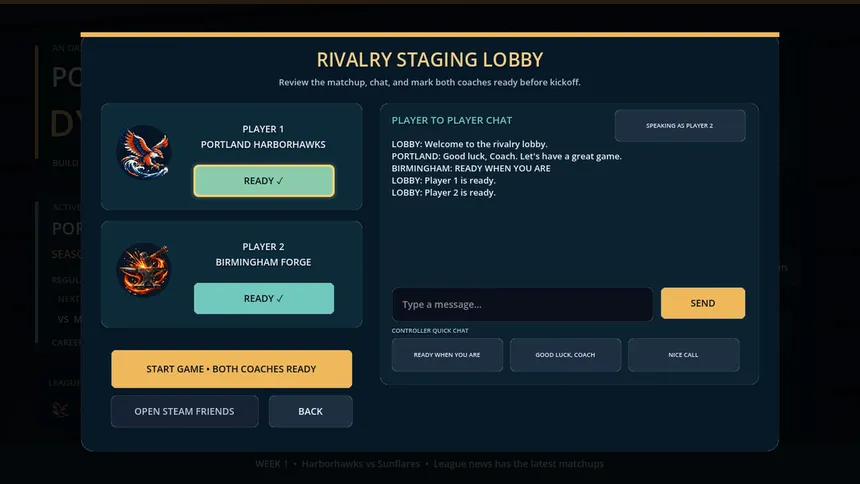Send quick chat Nice Call
This screenshot has height=484, width=860.
coord(683,354)
